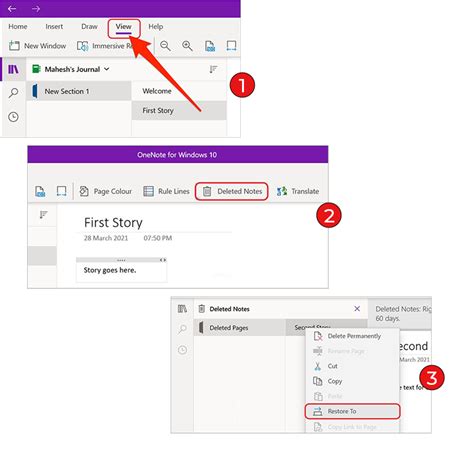Viewport: 474px width, 455px height.
Task: Click the library icon in Deleted Notes panel
Action: (182, 309)
